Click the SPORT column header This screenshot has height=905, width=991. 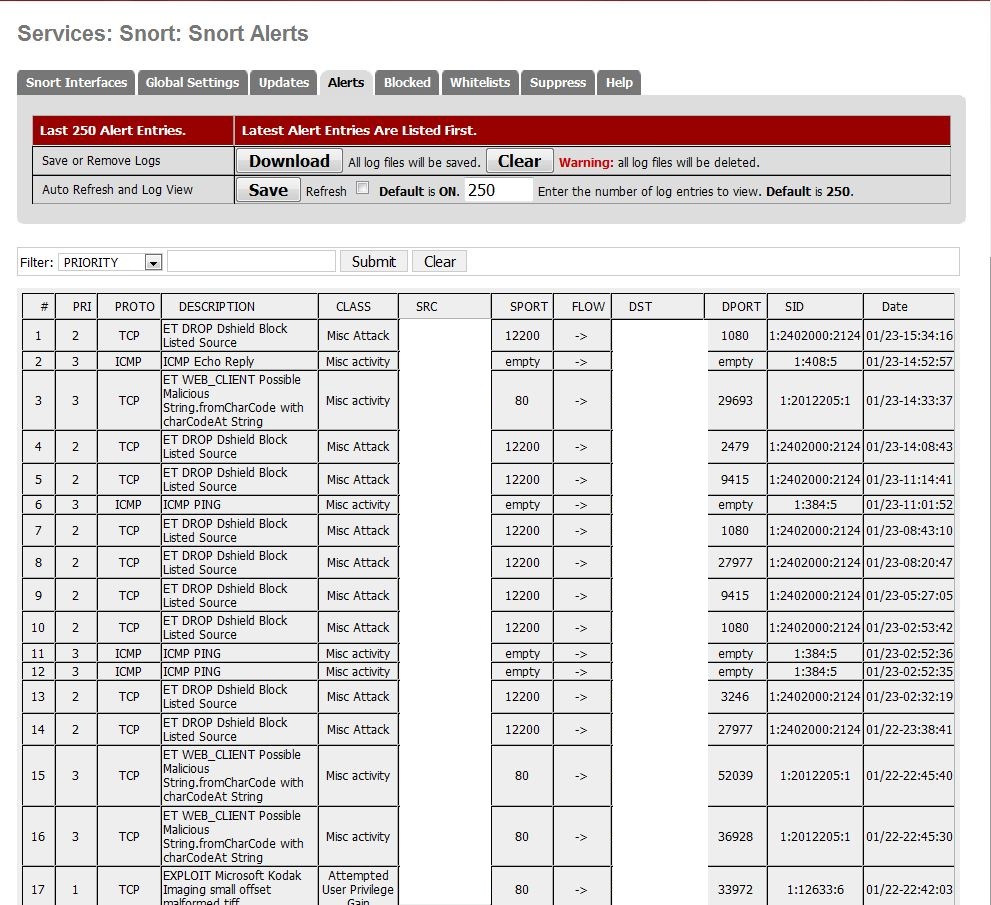tap(528, 307)
